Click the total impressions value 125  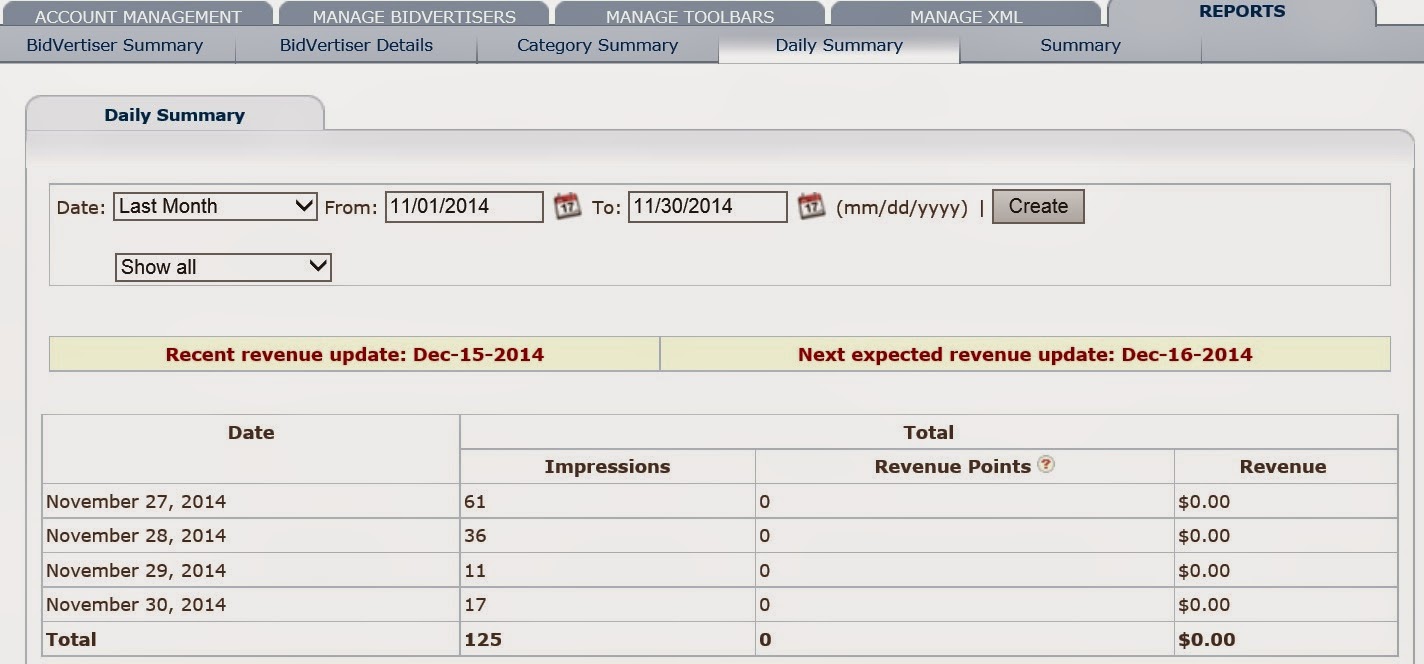click(483, 639)
